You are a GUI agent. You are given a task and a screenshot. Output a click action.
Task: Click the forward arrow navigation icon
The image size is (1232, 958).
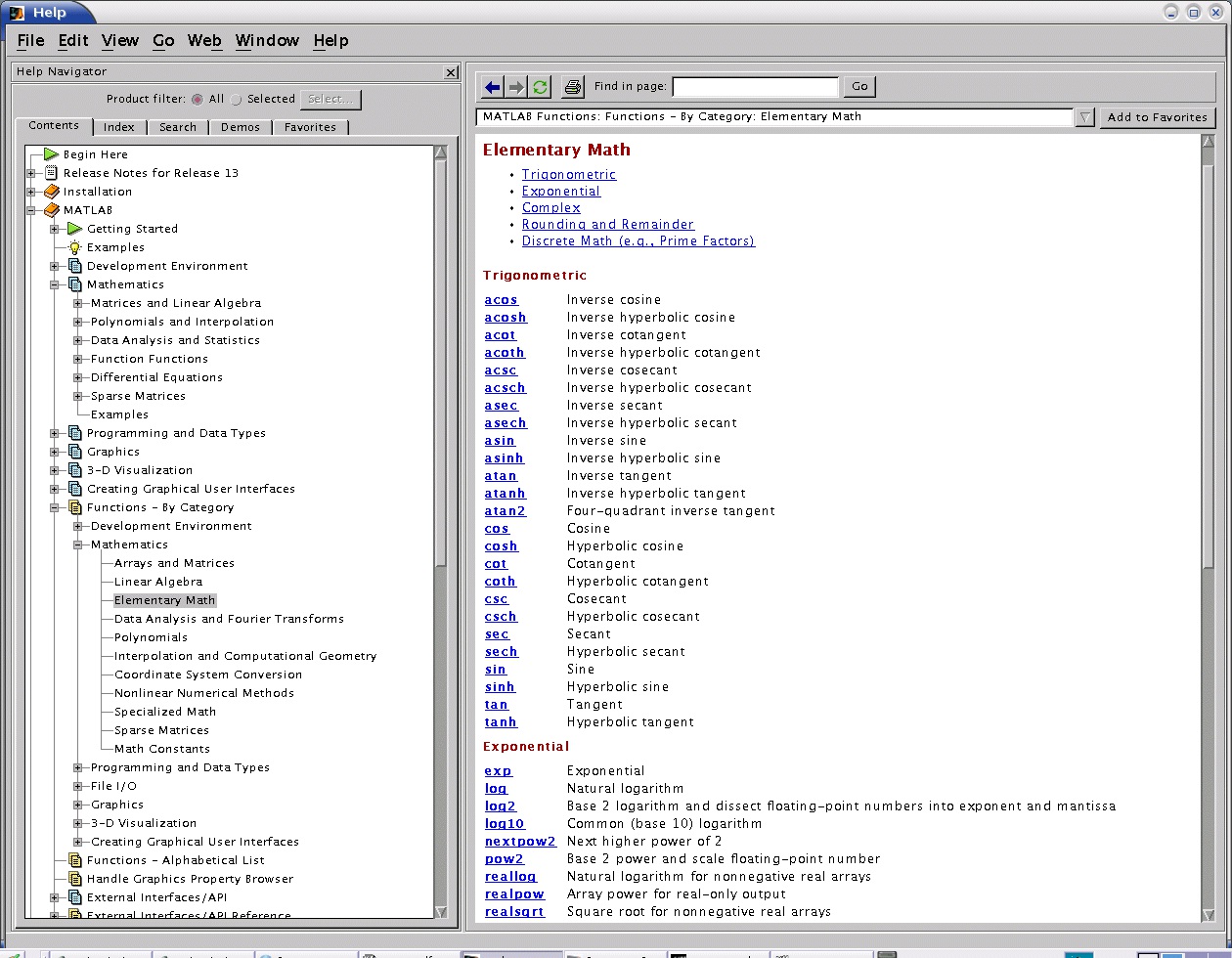[516, 87]
